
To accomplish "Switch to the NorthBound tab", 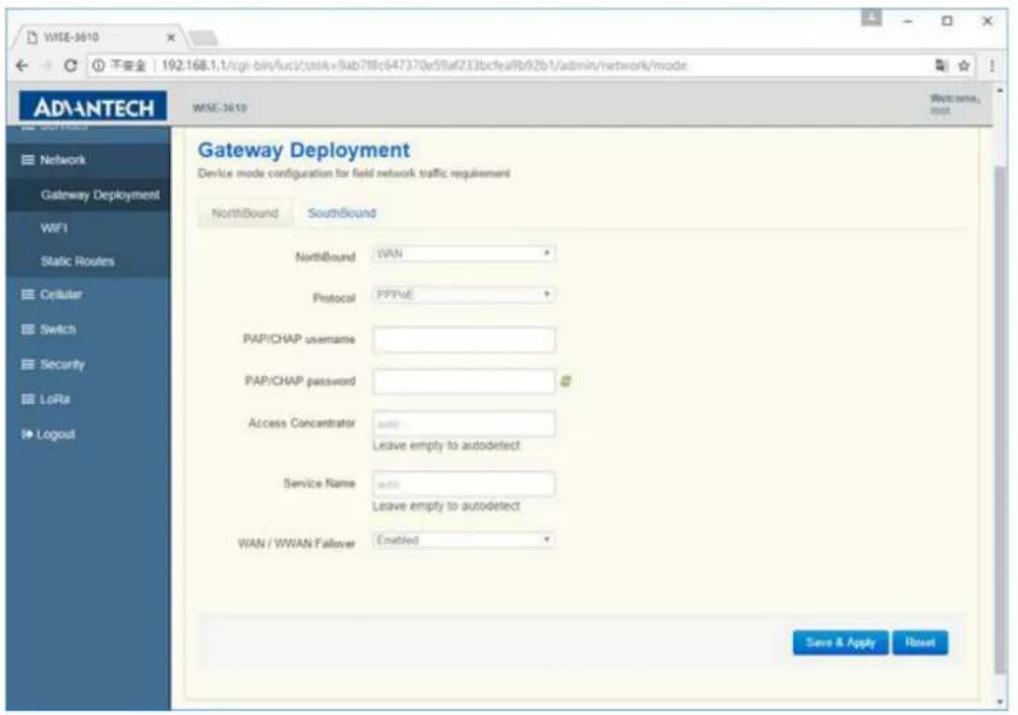I will click(245, 213).
